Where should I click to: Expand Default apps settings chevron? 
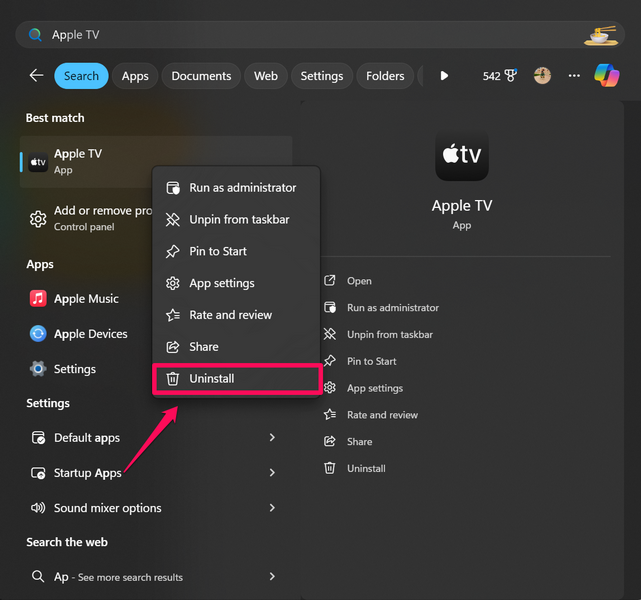coord(272,438)
